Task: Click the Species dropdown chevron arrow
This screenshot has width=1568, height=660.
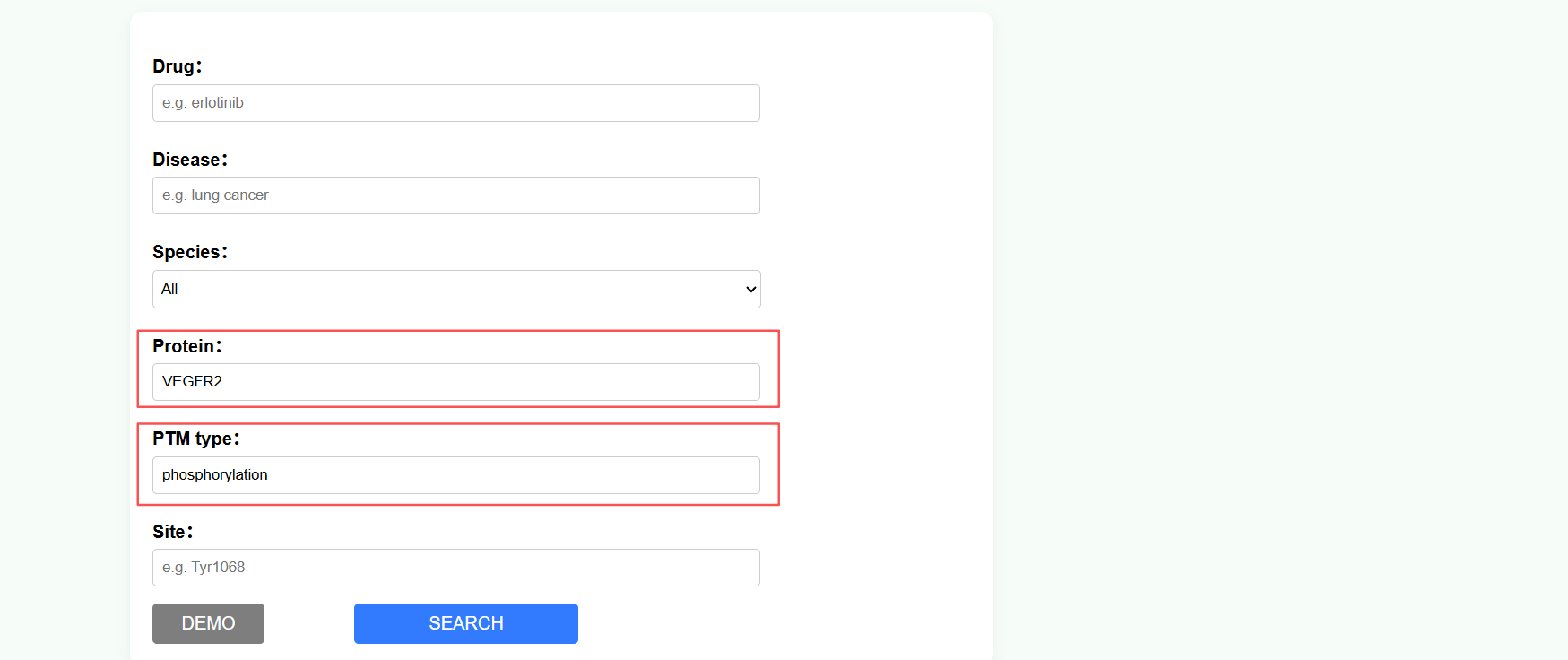Action: coord(751,289)
